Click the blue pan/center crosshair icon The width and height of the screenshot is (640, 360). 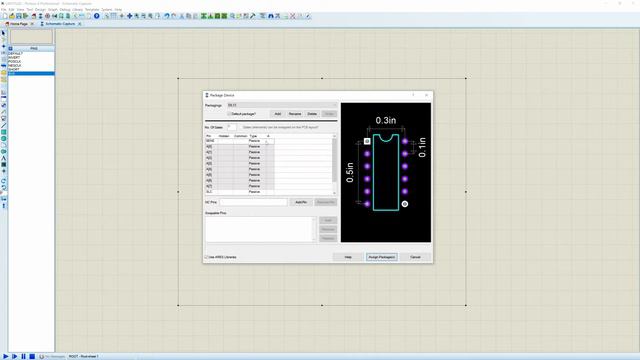click(129, 16)
